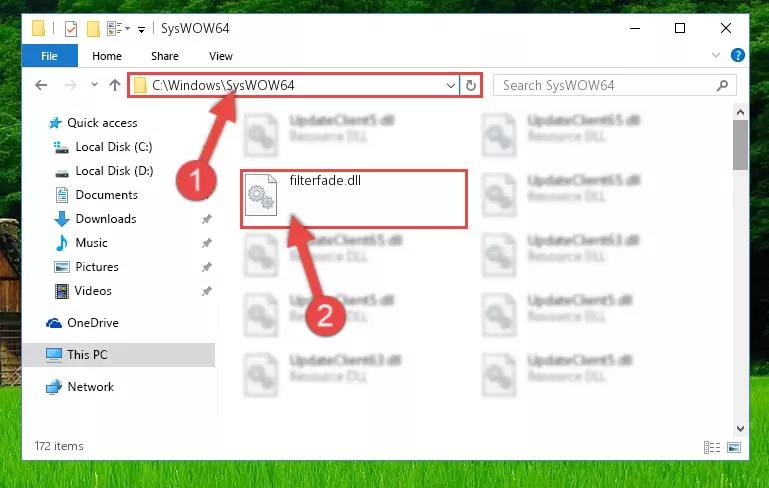This screenshot has height=488, width=769.
Task: Open Customize Quick Access Toolbar dropdown
Action: click(141, 30)
